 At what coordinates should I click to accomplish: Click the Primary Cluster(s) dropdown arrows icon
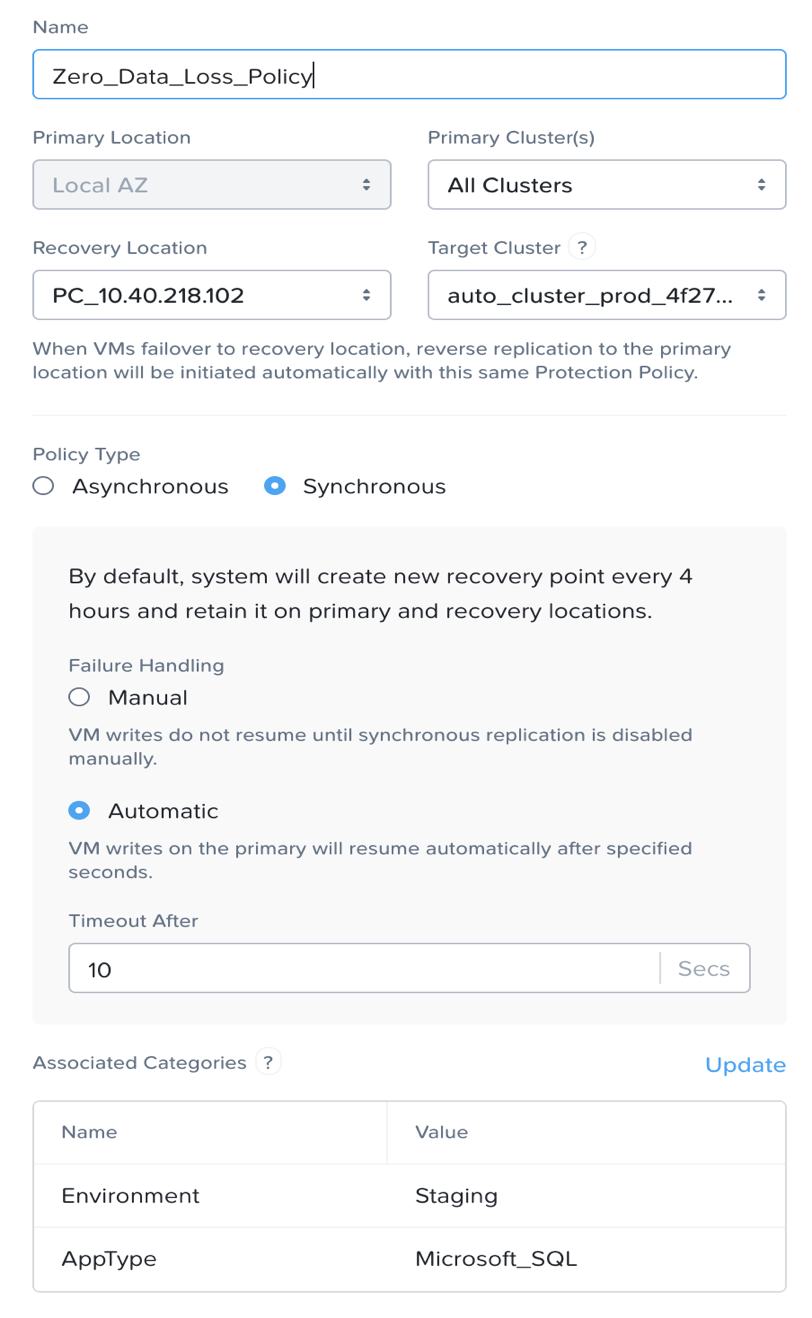click(762, 185)
